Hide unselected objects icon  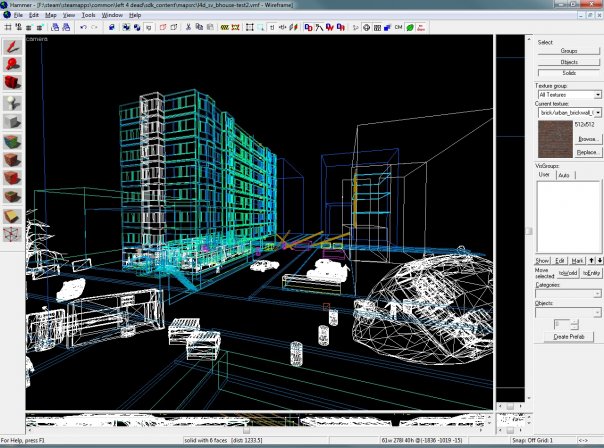tap(174, 27)
